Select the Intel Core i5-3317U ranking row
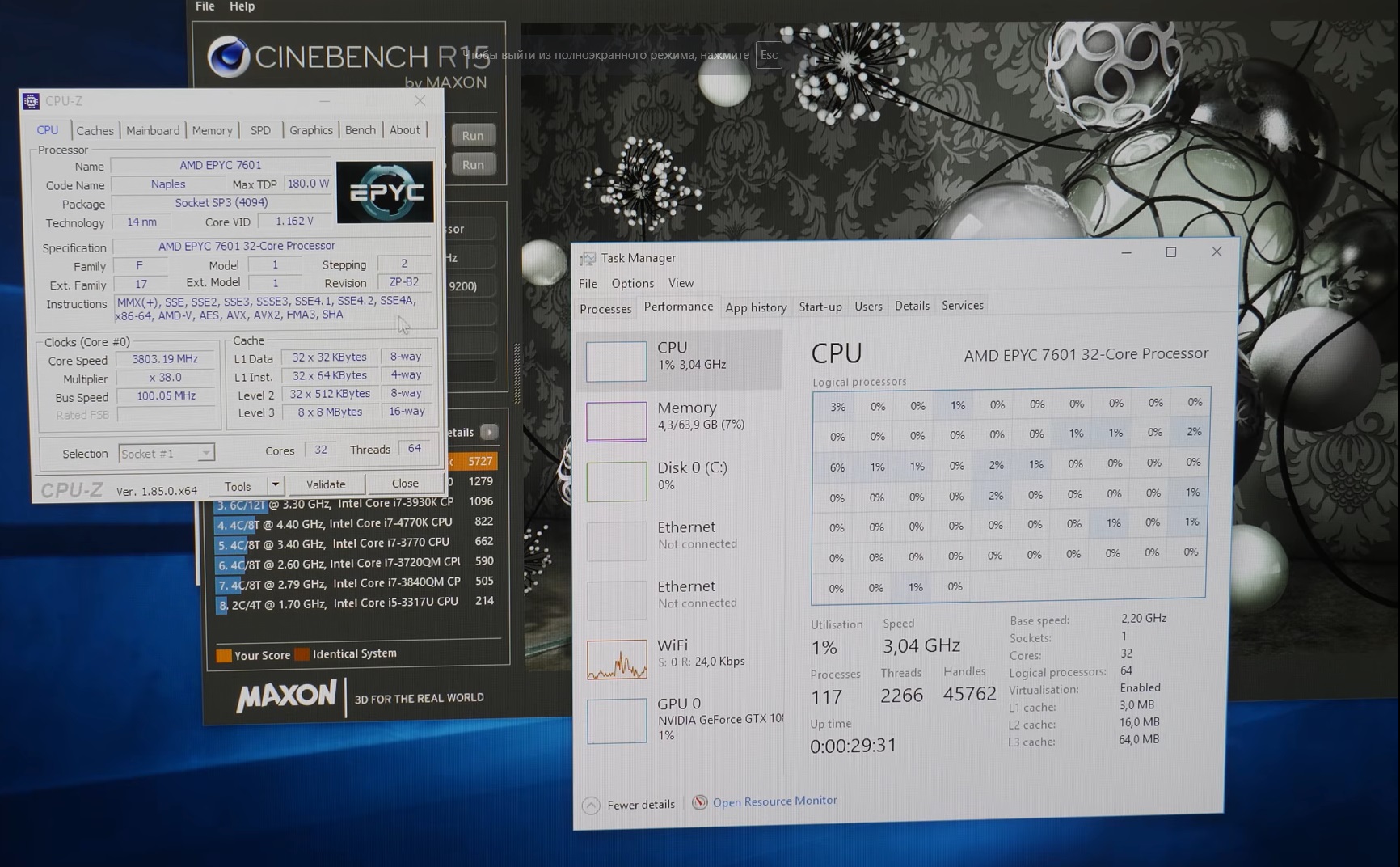The height and width of the screenshot is (867, 1400). coord(355,603)
